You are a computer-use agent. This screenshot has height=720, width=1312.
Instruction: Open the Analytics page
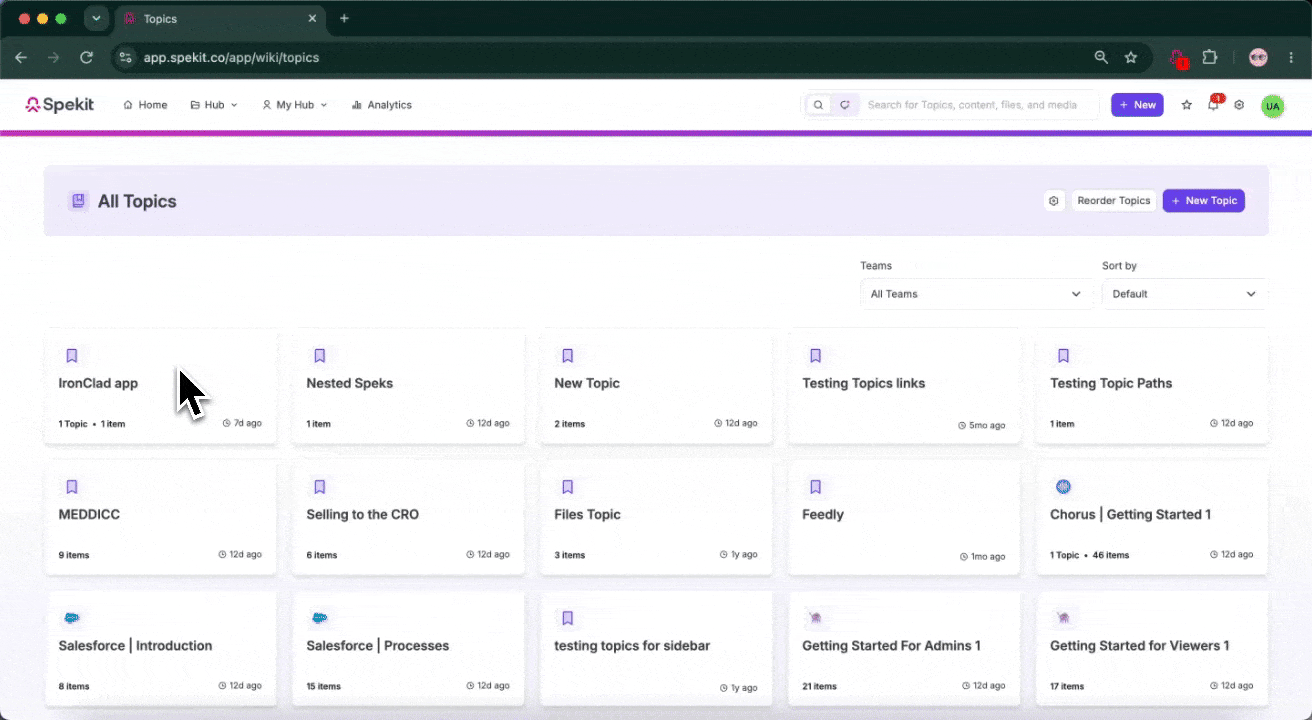381,105
